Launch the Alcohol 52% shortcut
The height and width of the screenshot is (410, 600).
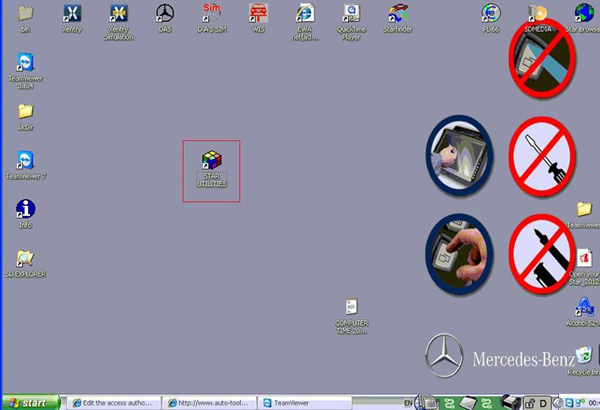click(584, 307)
